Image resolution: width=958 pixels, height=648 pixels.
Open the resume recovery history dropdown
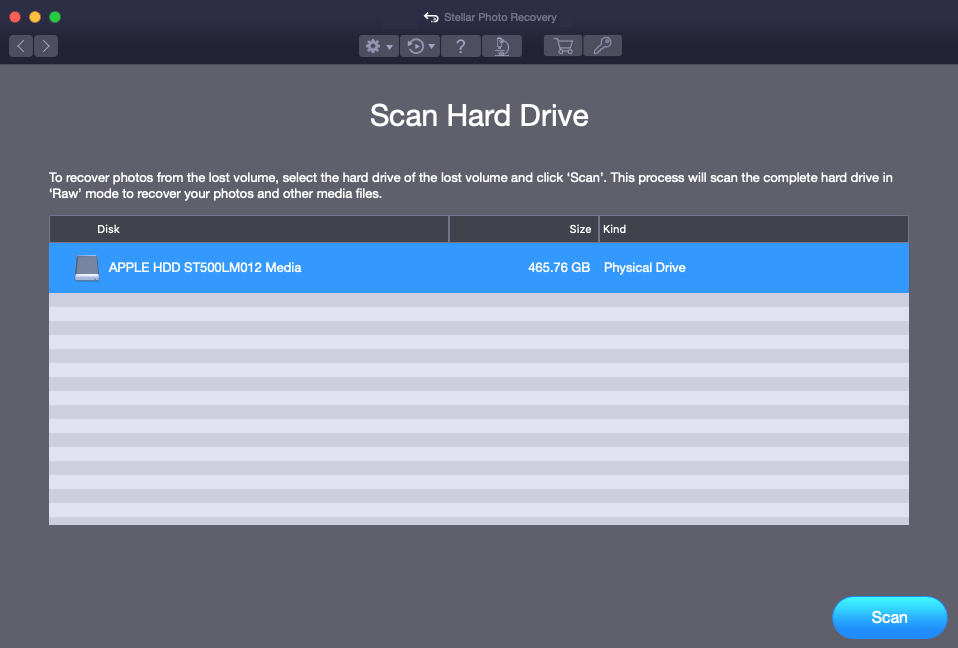(420, 46)
